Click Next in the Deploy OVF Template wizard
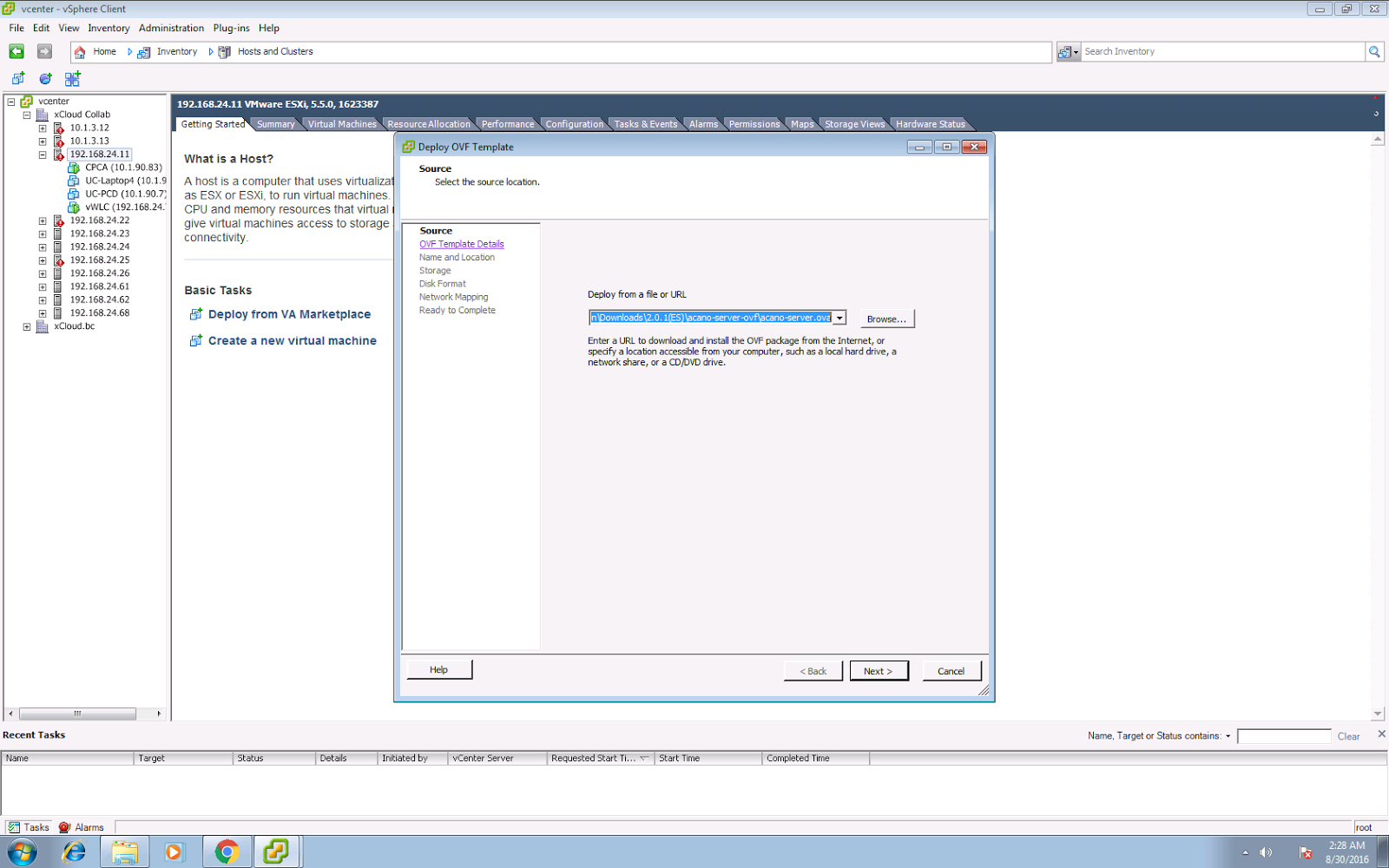 click(879, 670)
